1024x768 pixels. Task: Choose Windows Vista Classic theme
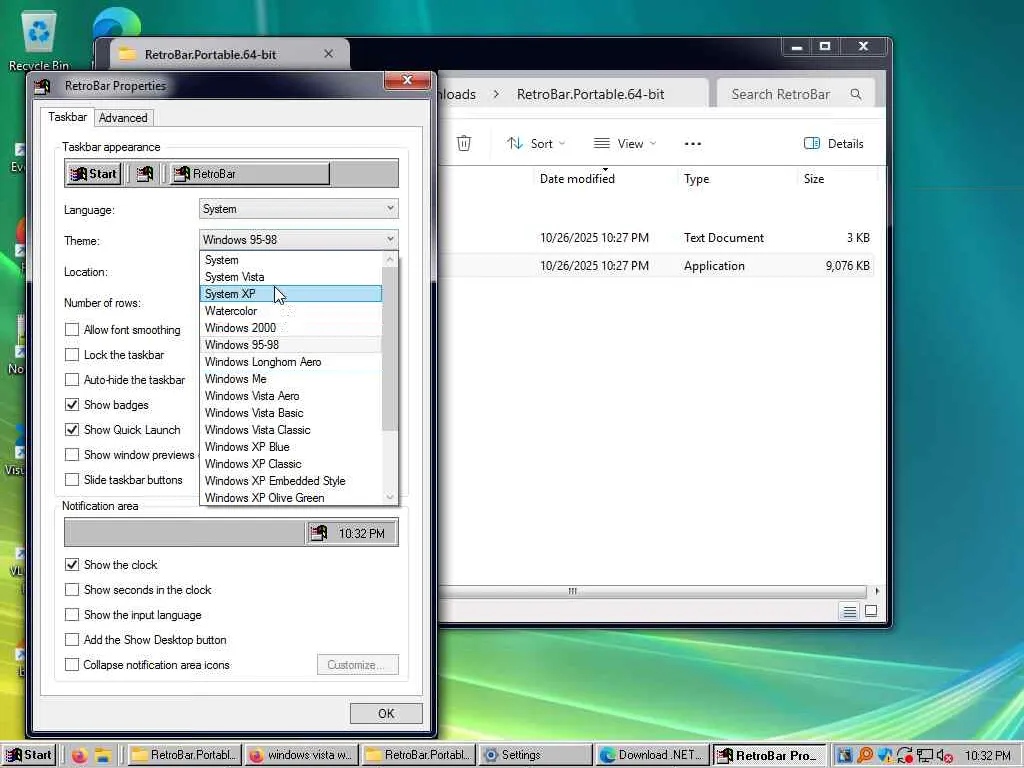[291, 430]
